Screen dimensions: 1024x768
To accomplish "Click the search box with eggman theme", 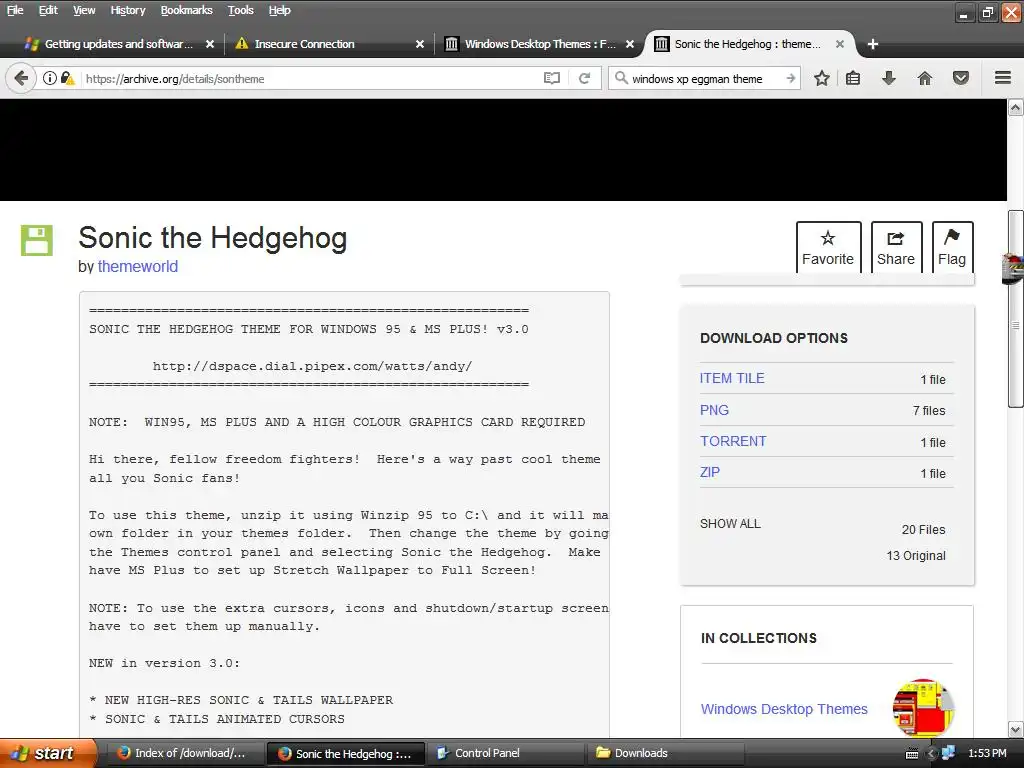I will pos(705,78).
